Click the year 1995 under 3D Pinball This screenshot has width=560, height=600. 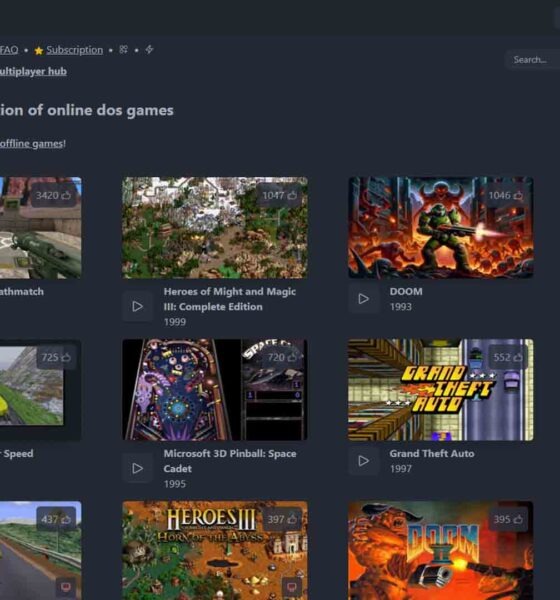[x=175, y=484]
